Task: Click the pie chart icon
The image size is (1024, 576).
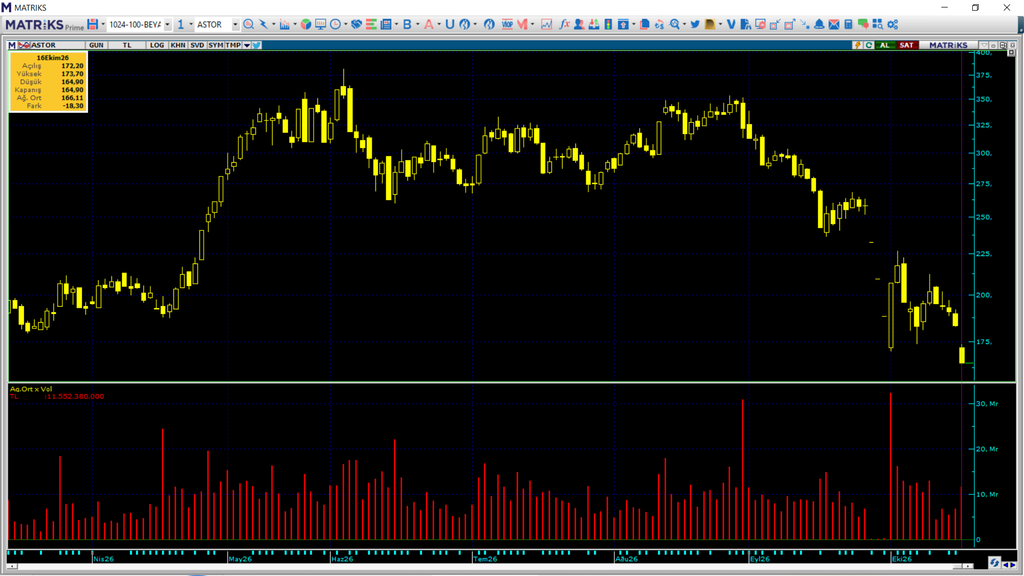Action: [x=306, y=24]
